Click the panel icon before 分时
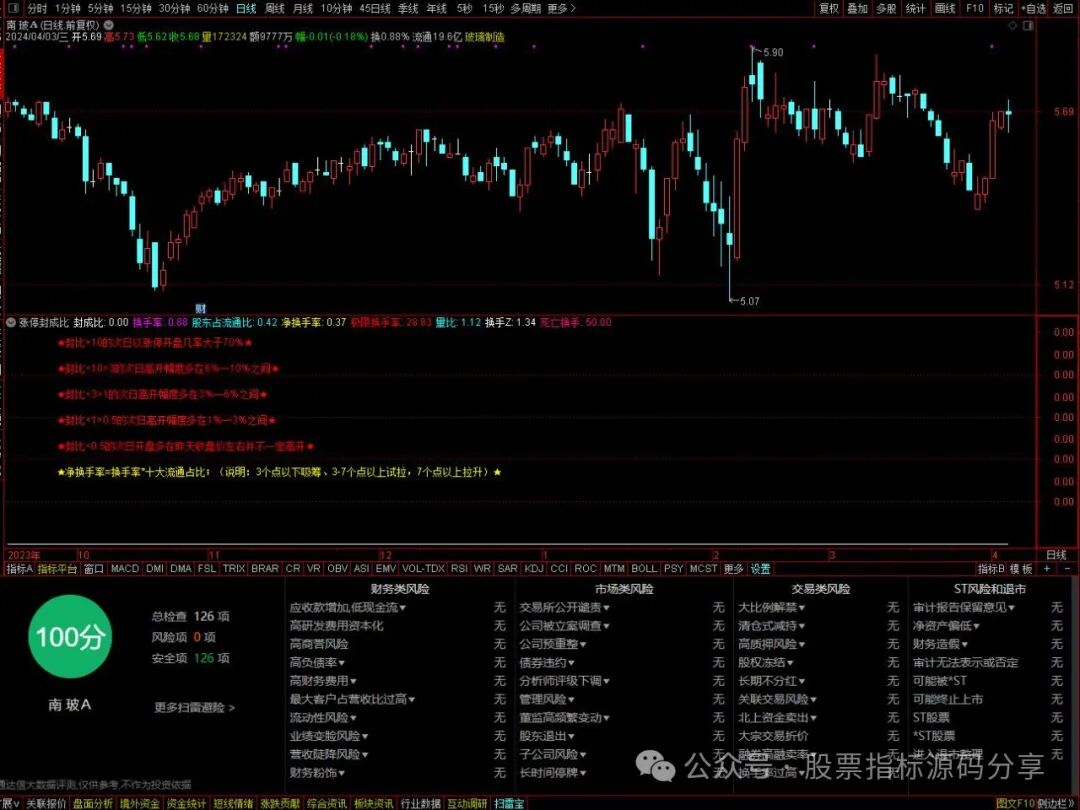Viewport: 1080px width, 810px height. 14,8
